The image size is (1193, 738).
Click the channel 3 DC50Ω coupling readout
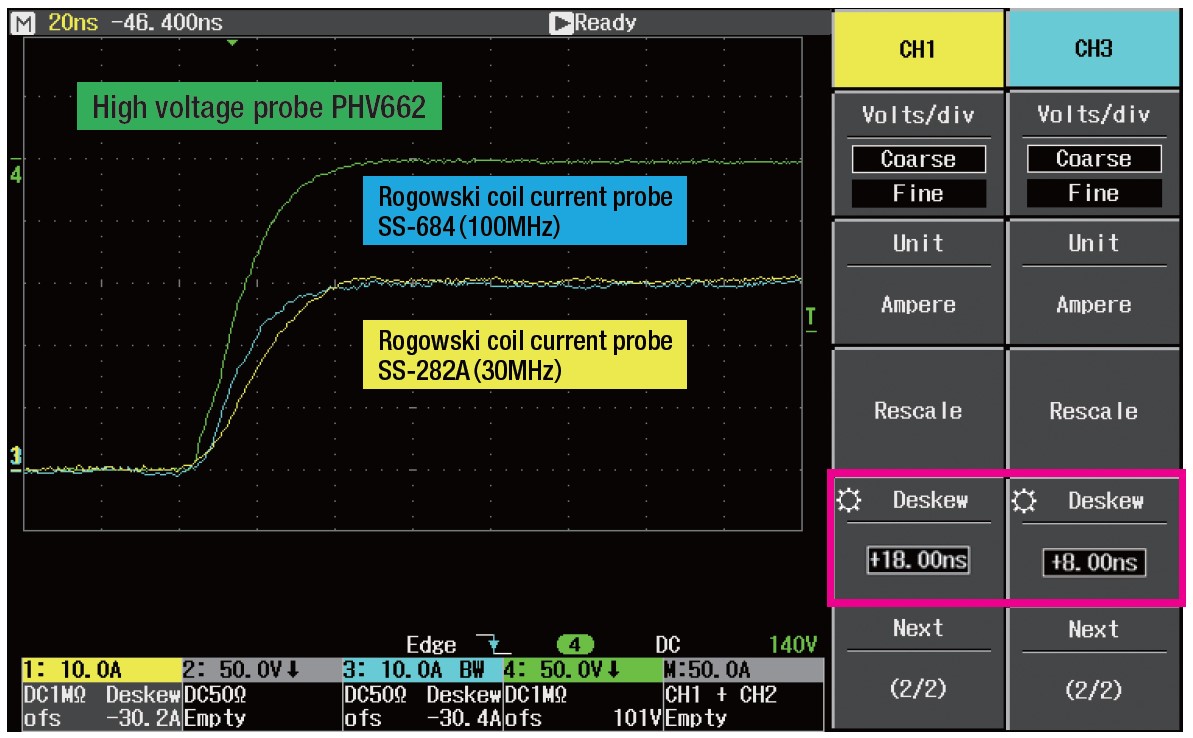pos(375,695)
